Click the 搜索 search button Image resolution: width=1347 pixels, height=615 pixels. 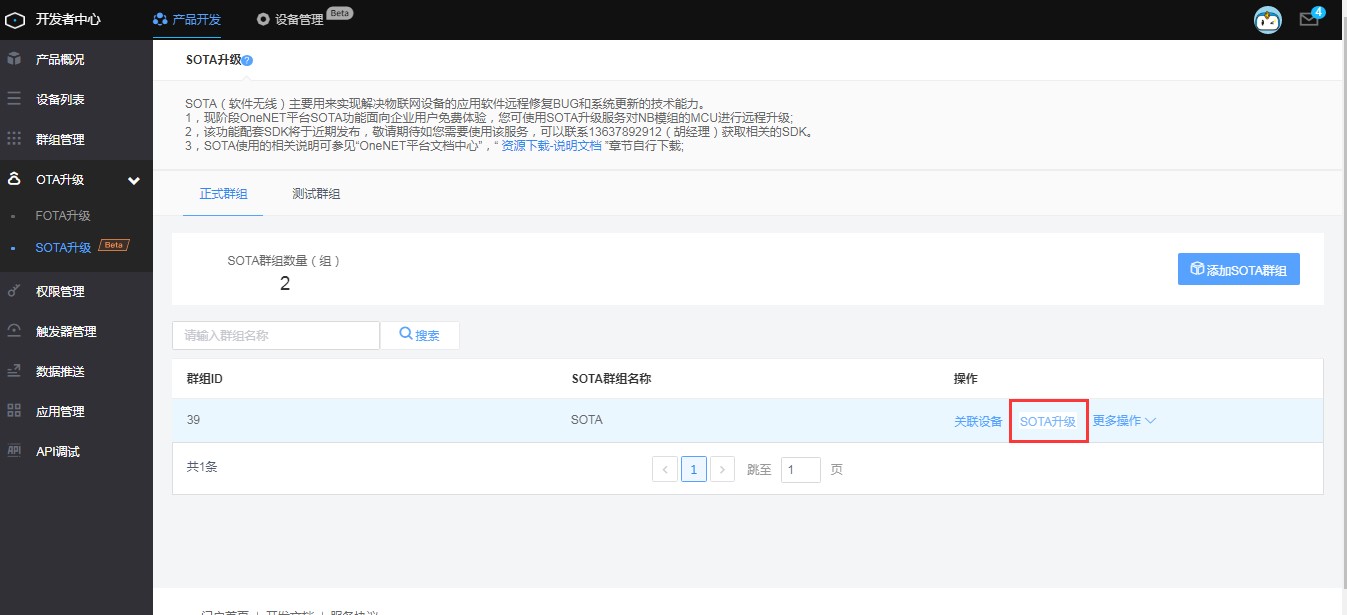click(x=420, y=335)
